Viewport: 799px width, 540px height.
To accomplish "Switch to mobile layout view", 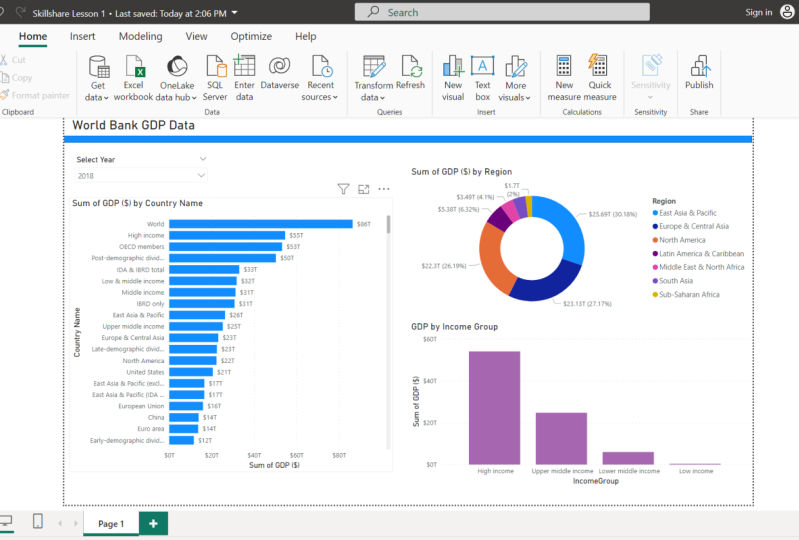I will coord(38,521).
